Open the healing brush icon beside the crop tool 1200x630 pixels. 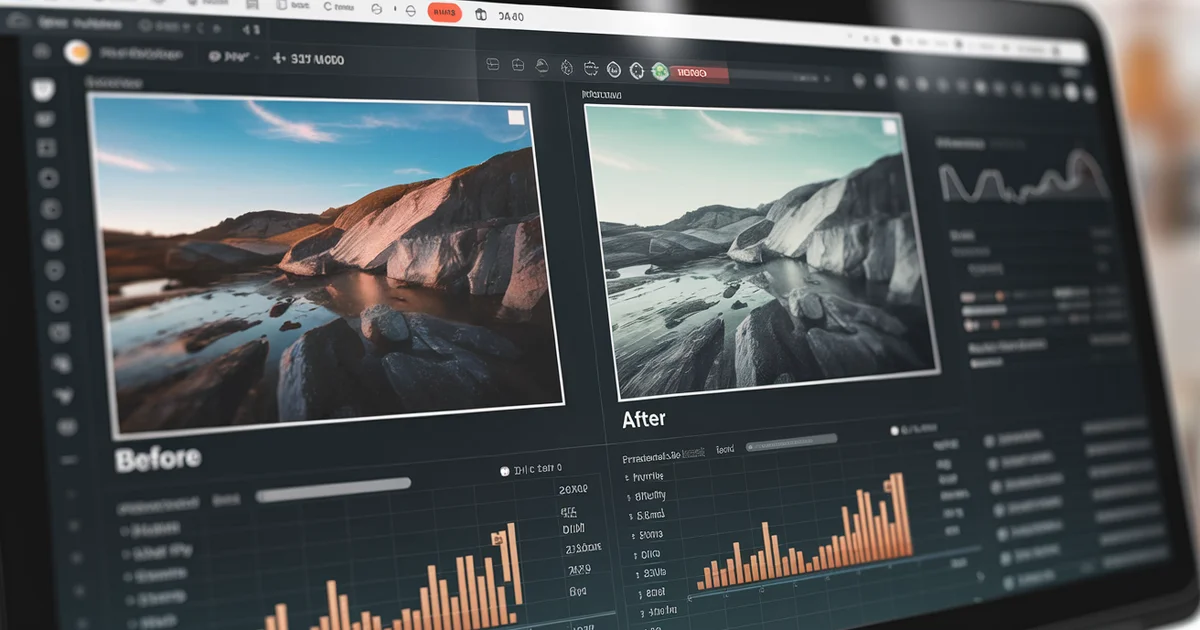point(516,66)
